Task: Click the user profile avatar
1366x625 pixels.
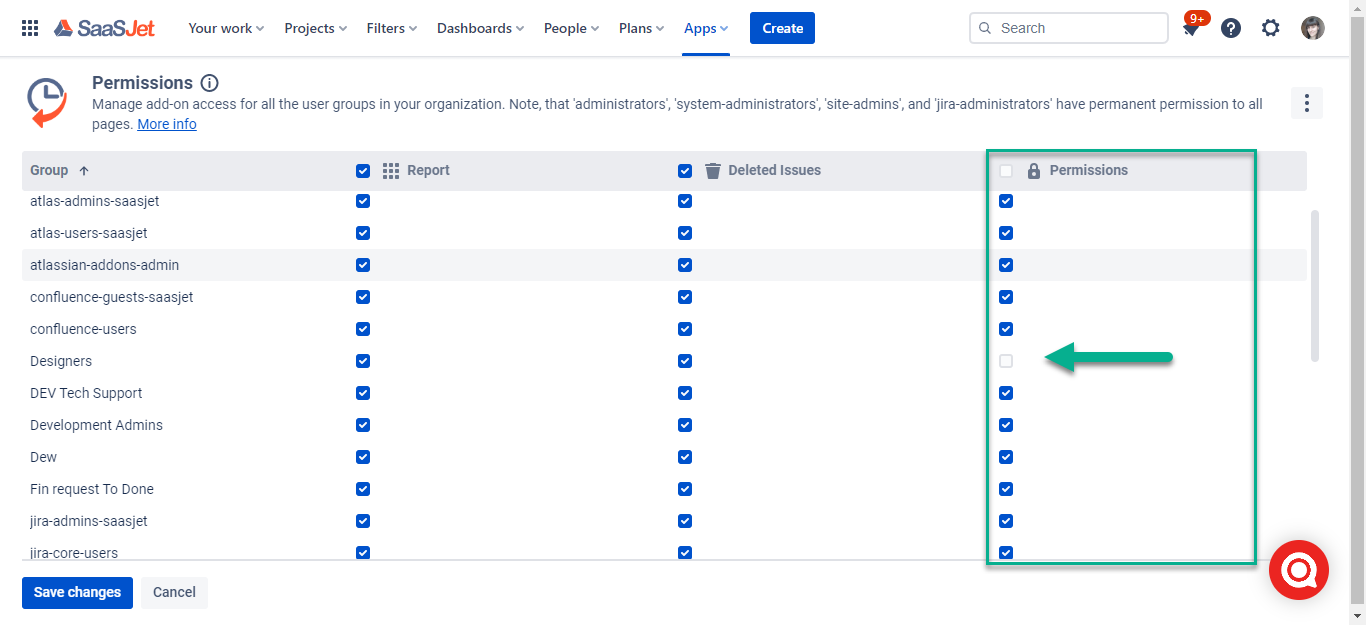Action: coord(1312,28)
